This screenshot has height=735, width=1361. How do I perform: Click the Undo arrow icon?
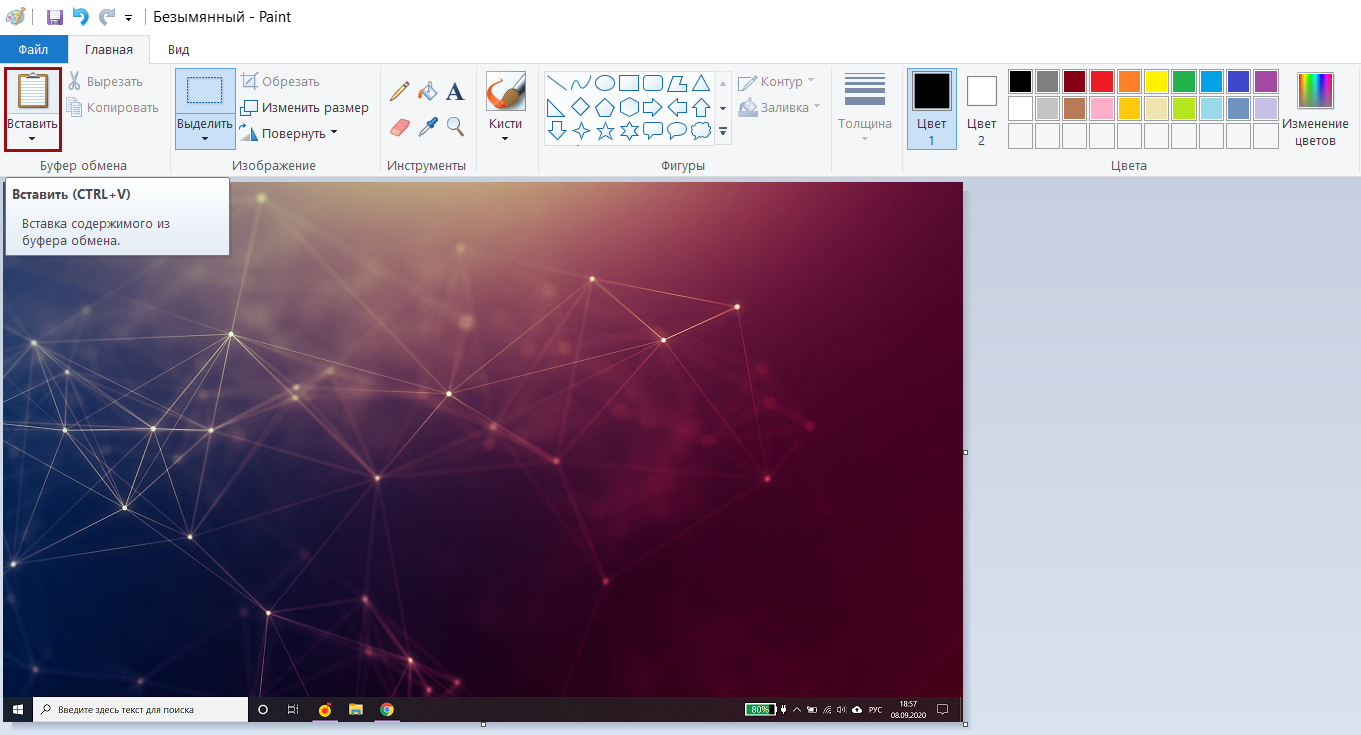pyautogui.click(x=81, y=17)
